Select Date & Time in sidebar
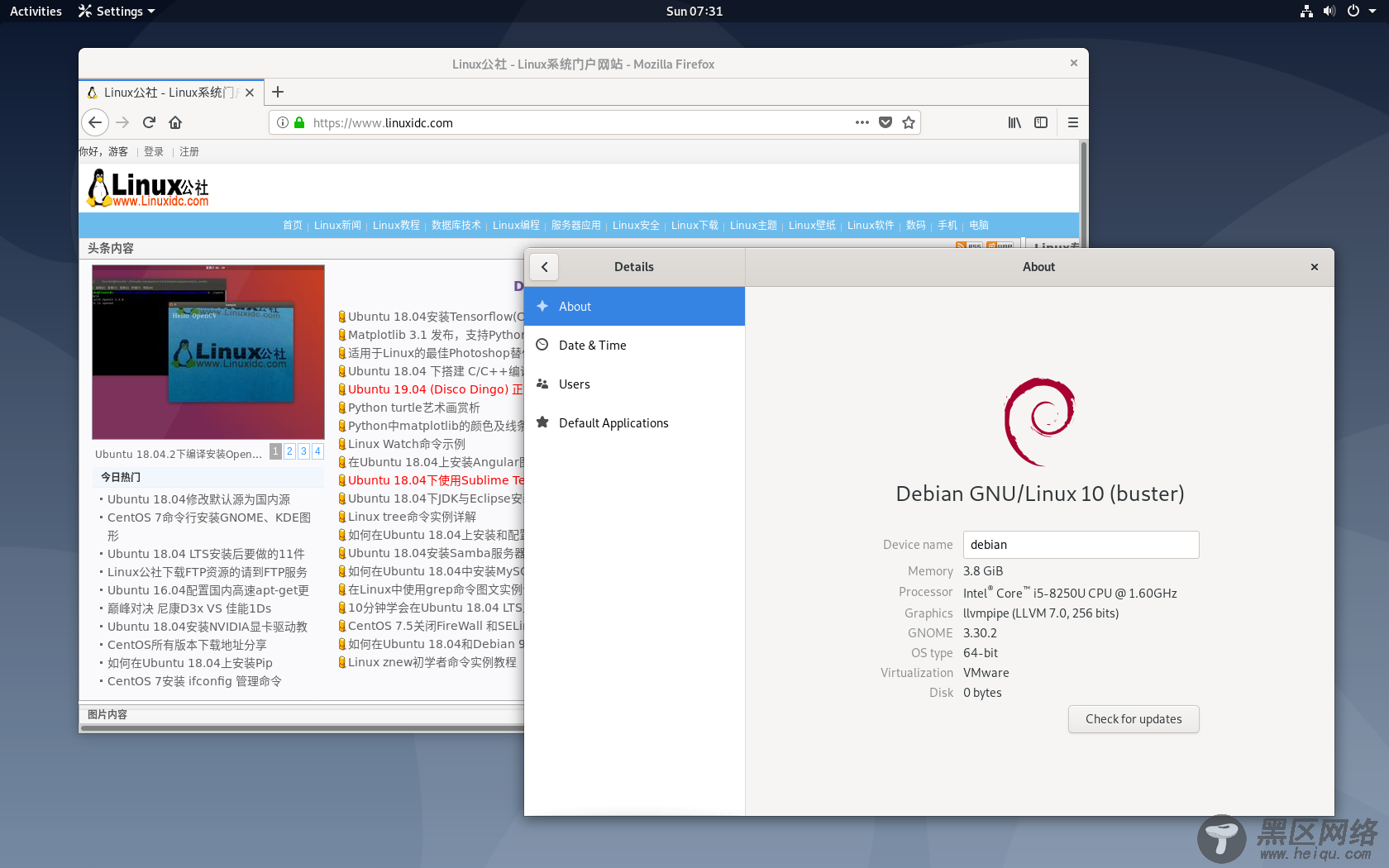The height and width of the screenshot is (868, 1389). [634, 346]
